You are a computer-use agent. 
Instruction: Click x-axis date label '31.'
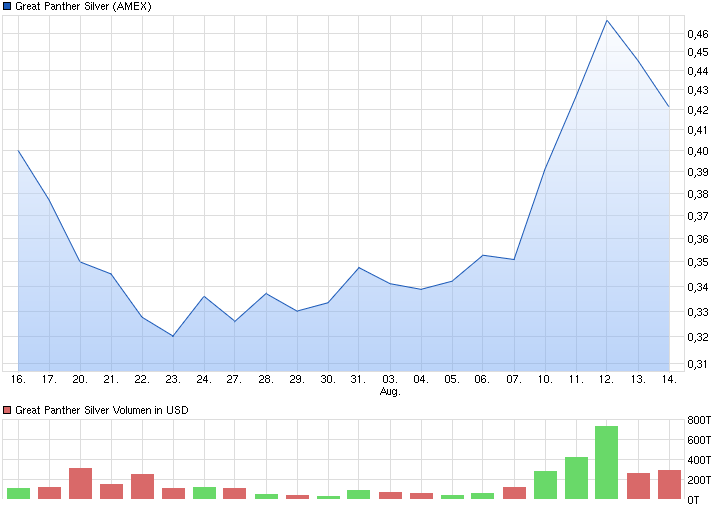(358, 379)
